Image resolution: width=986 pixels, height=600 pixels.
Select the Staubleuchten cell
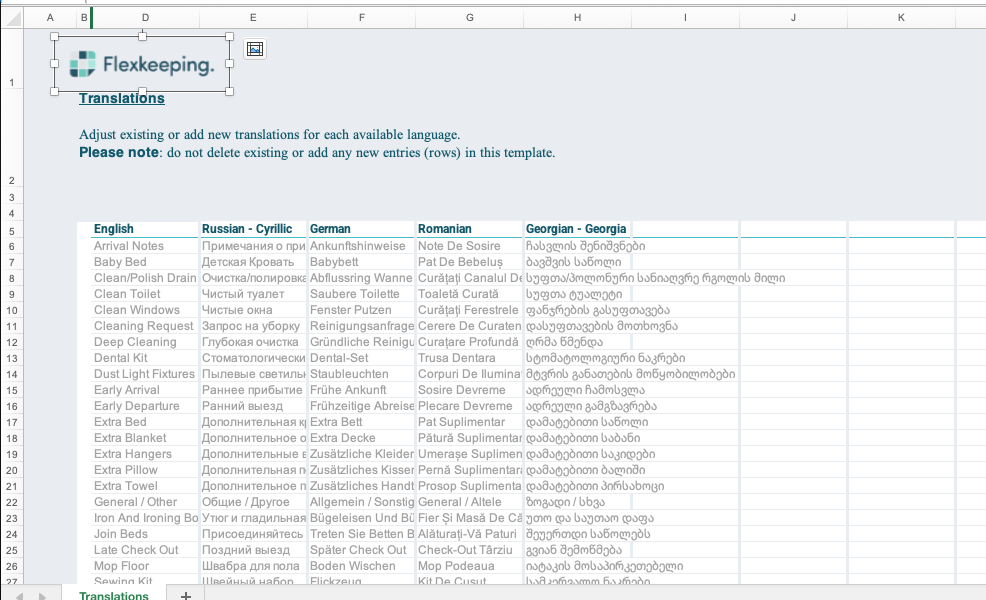362,374
